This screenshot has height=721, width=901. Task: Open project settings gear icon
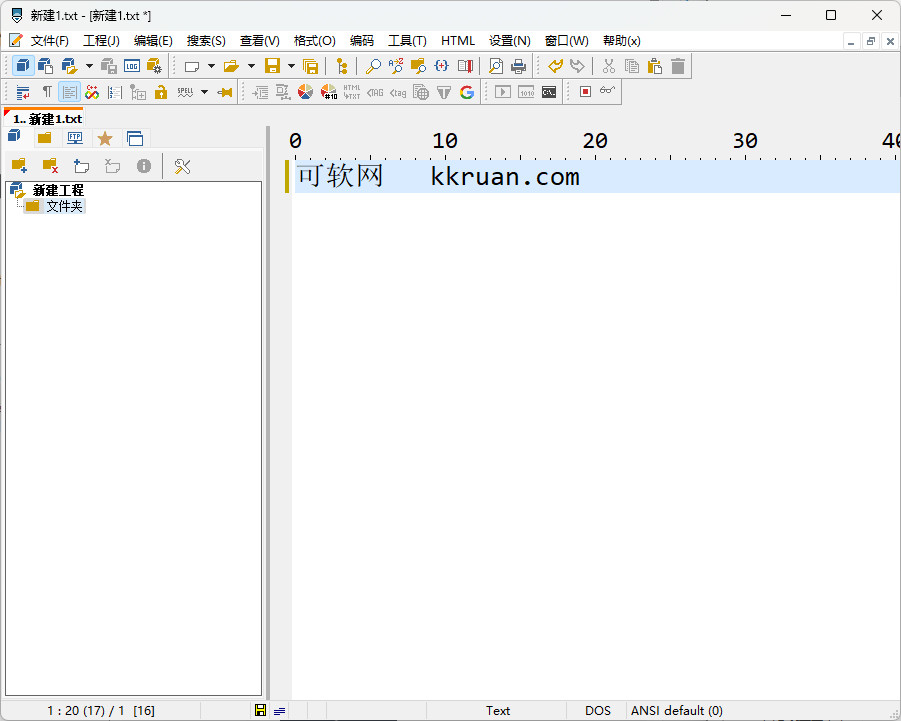[154, 66]
